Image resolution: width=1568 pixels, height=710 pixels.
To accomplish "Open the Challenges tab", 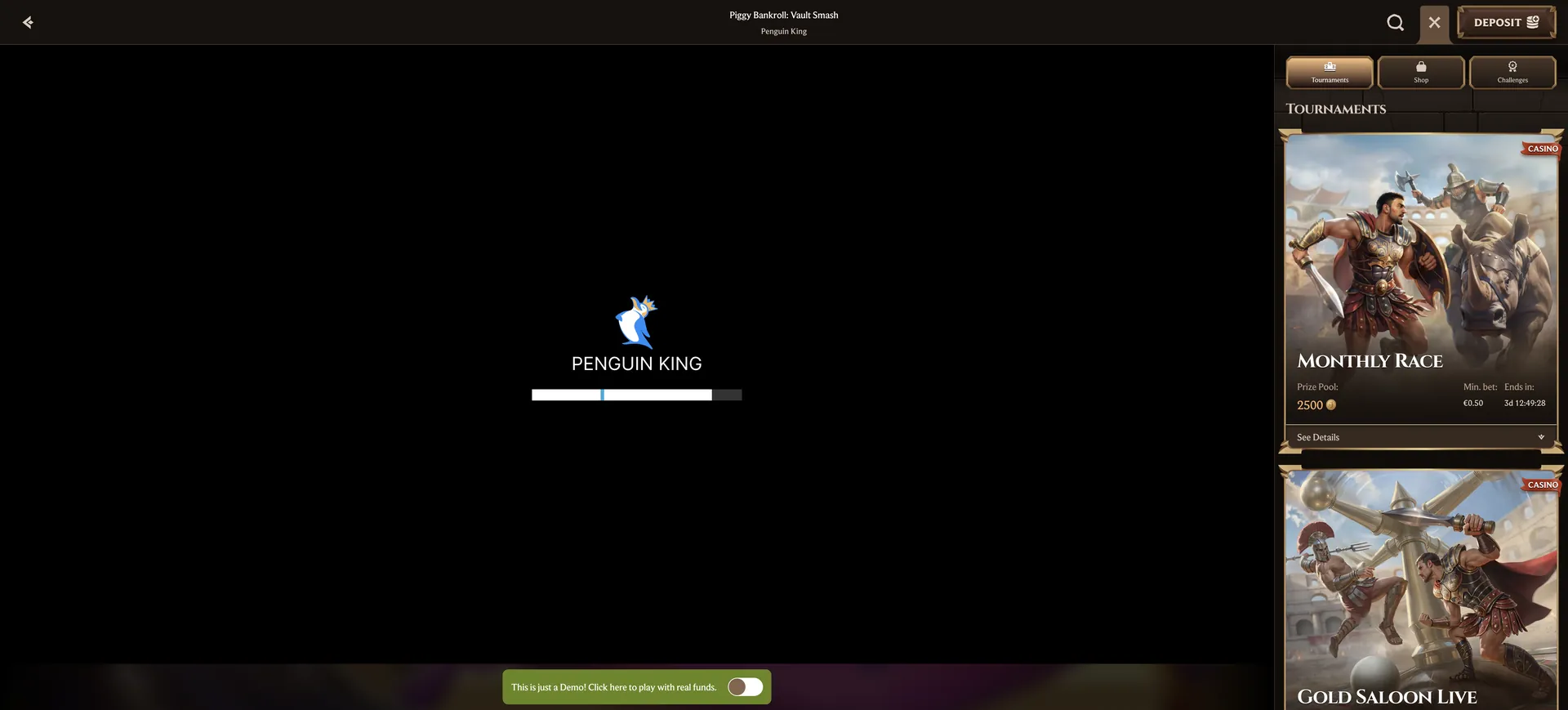I will point(1512,73).
